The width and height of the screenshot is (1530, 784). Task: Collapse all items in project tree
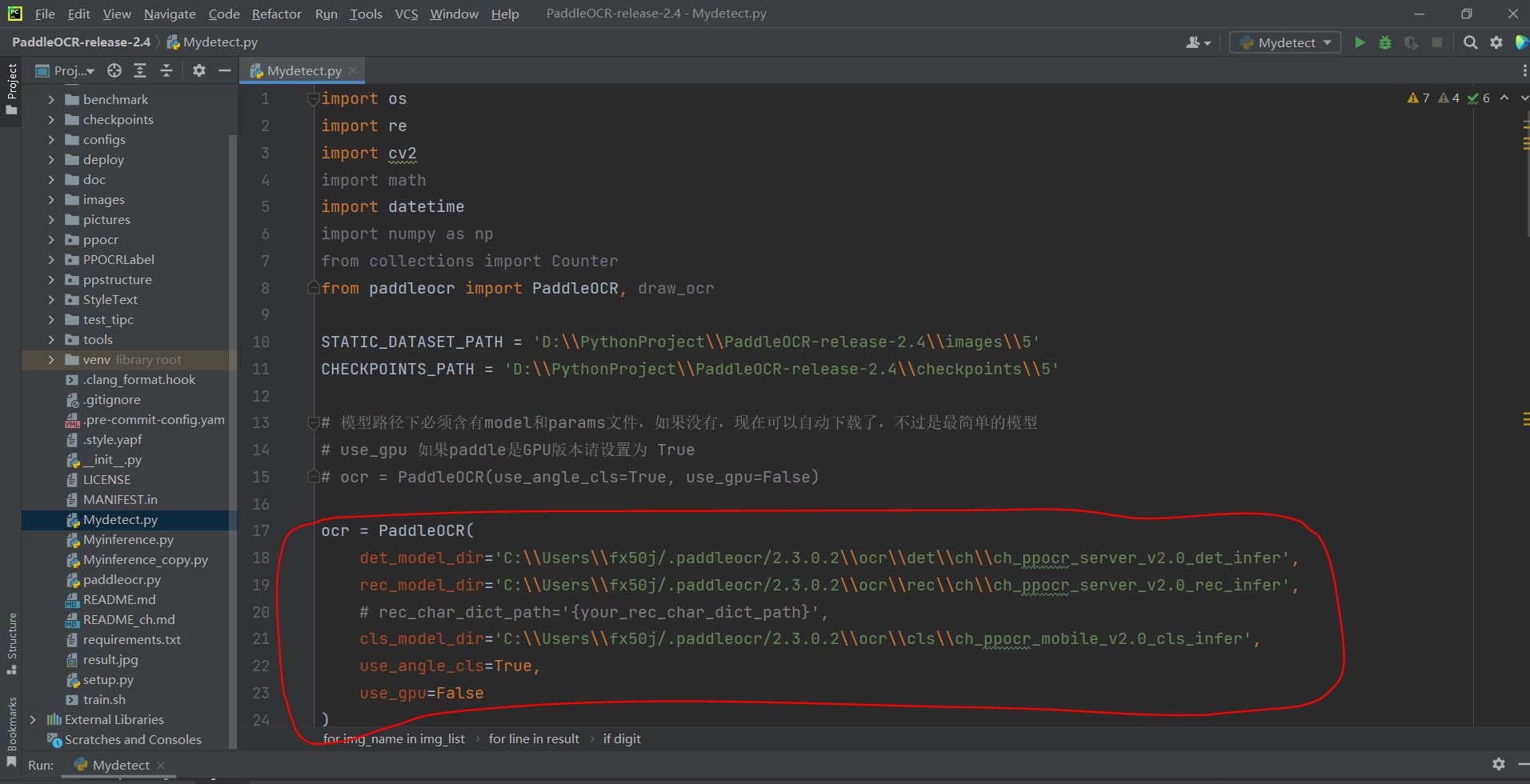[x=166, y=70]
